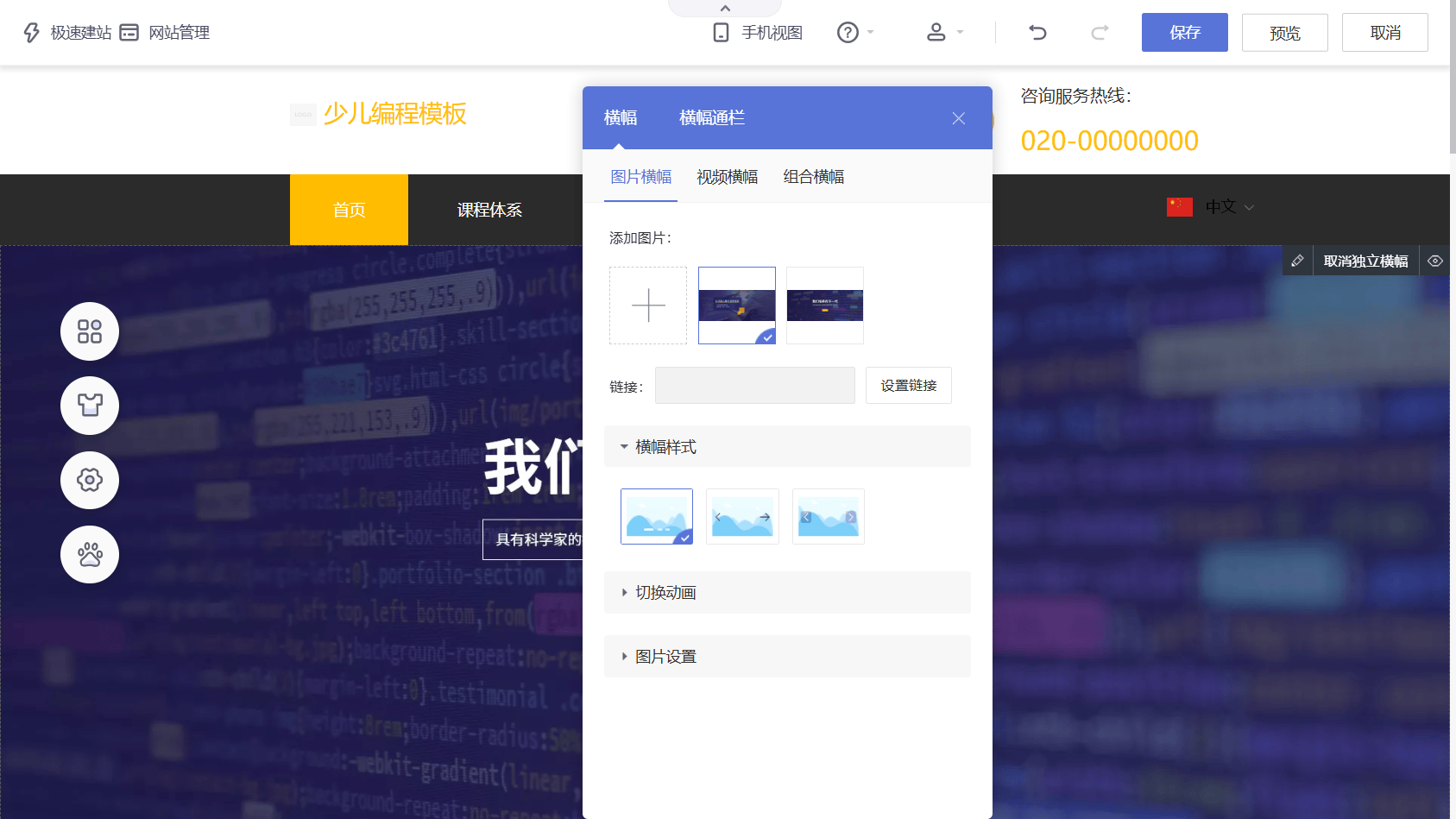Open the gear settings icon in left sidebar
The image size is (1456, 819).
(x=89, y=480)
